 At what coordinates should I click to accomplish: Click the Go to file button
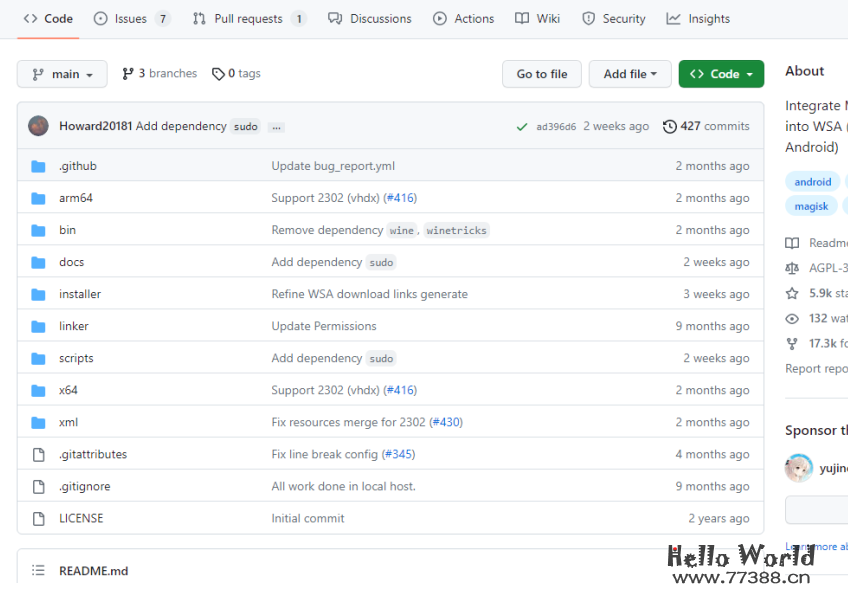542,74
